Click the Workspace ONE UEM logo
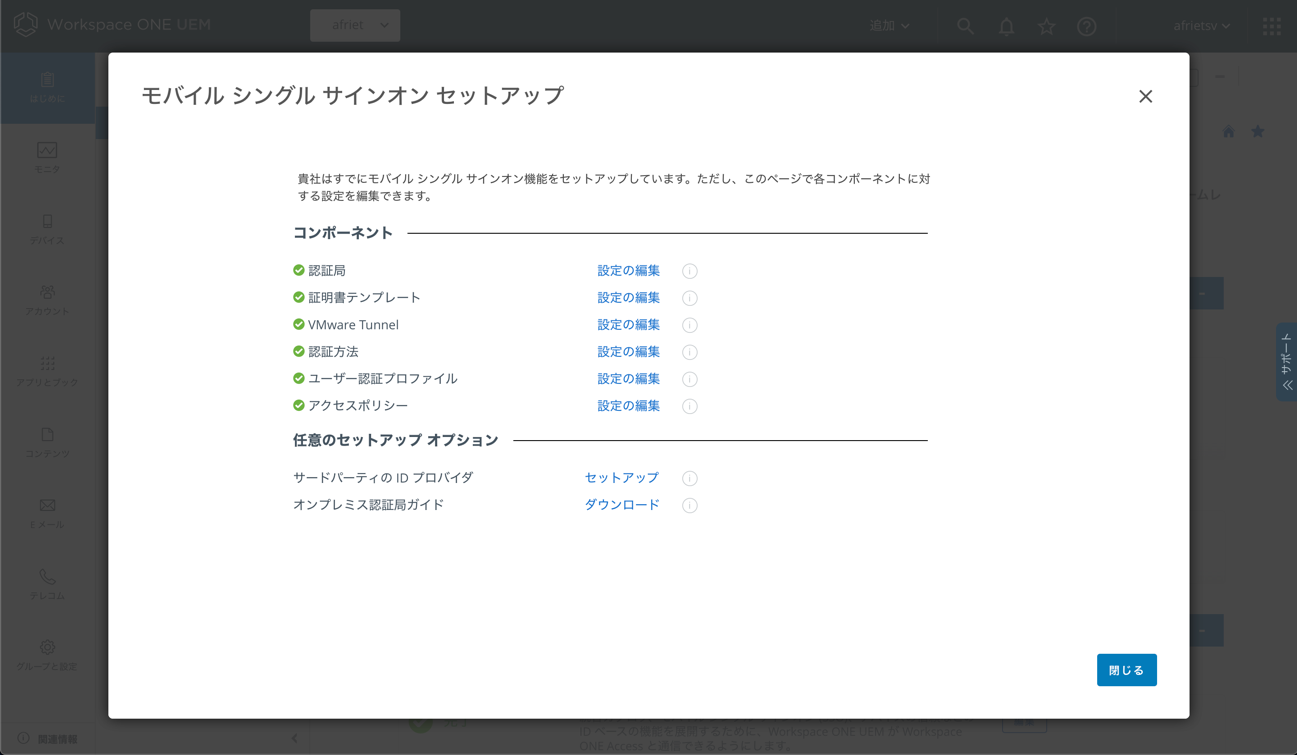 [112, 25]
